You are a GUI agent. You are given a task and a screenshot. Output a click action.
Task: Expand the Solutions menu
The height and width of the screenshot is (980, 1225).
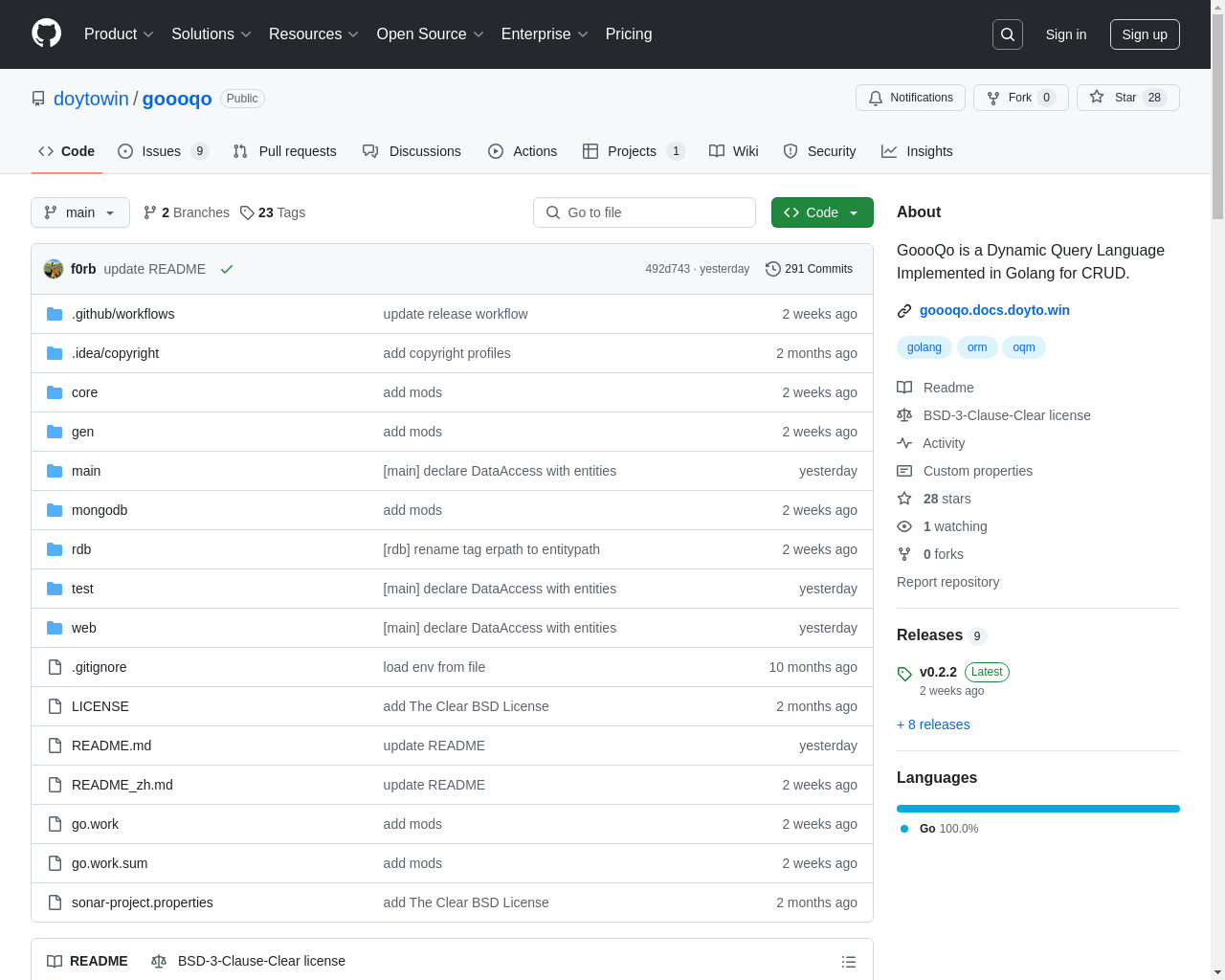coord(212,33)
